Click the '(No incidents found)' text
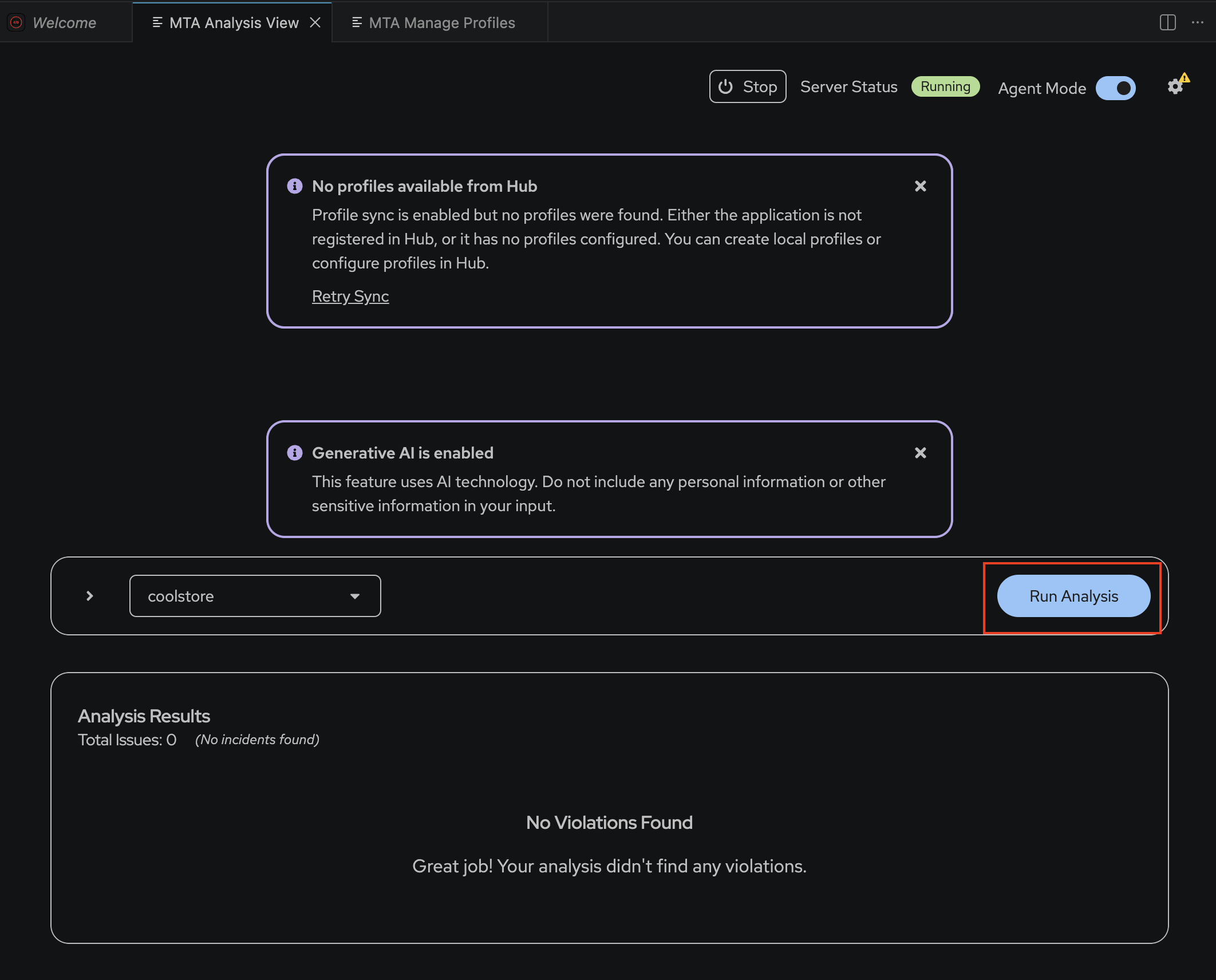This screenshot has height=980, width=1216. (257, 740)
